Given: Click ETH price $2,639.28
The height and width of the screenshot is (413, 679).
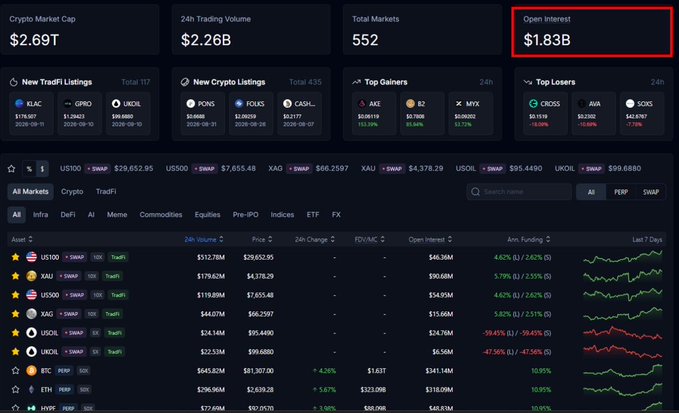Looking at the screenshot, I should point(260,390).
